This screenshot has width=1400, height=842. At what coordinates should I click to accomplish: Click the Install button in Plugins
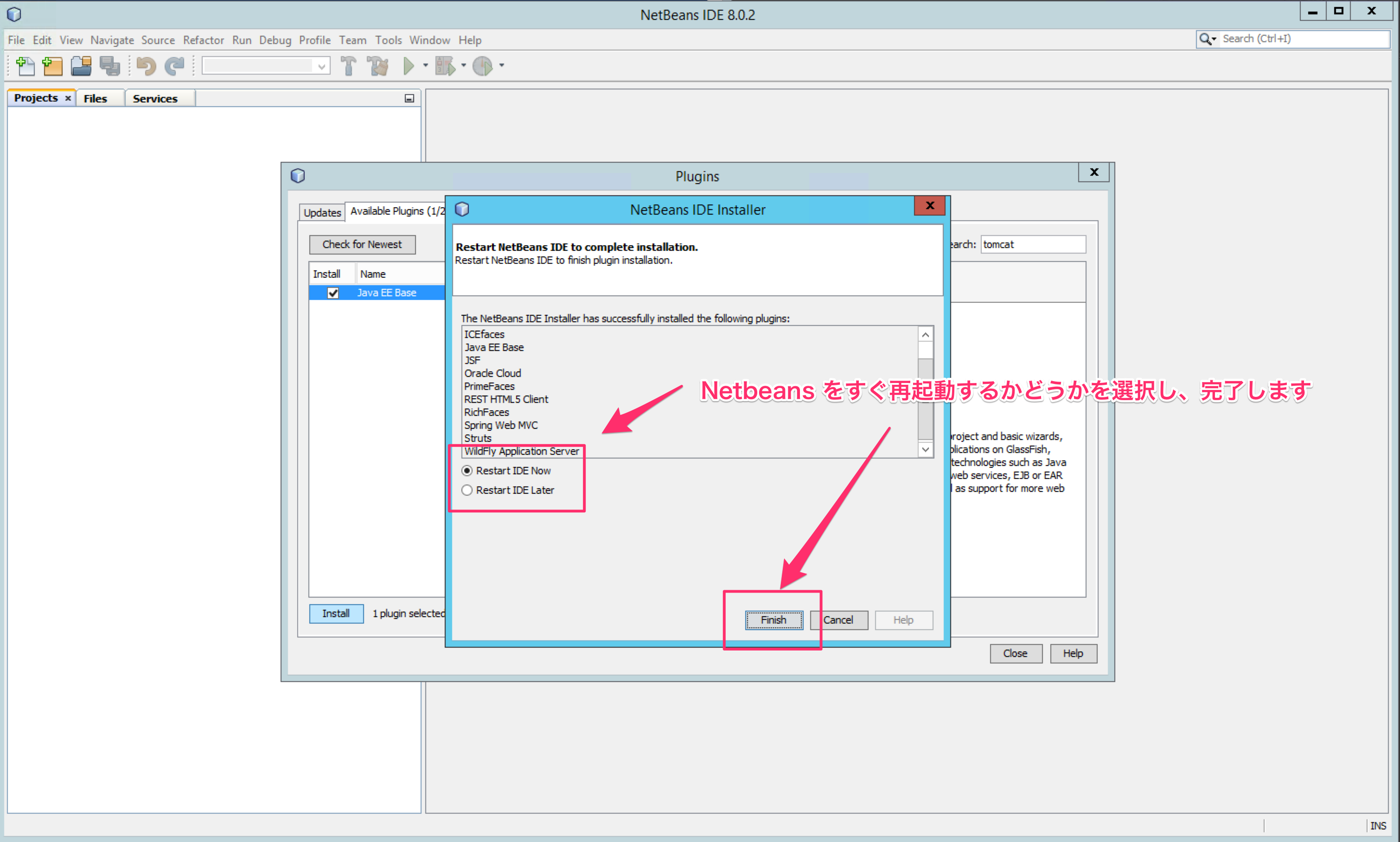coord(336,613)
